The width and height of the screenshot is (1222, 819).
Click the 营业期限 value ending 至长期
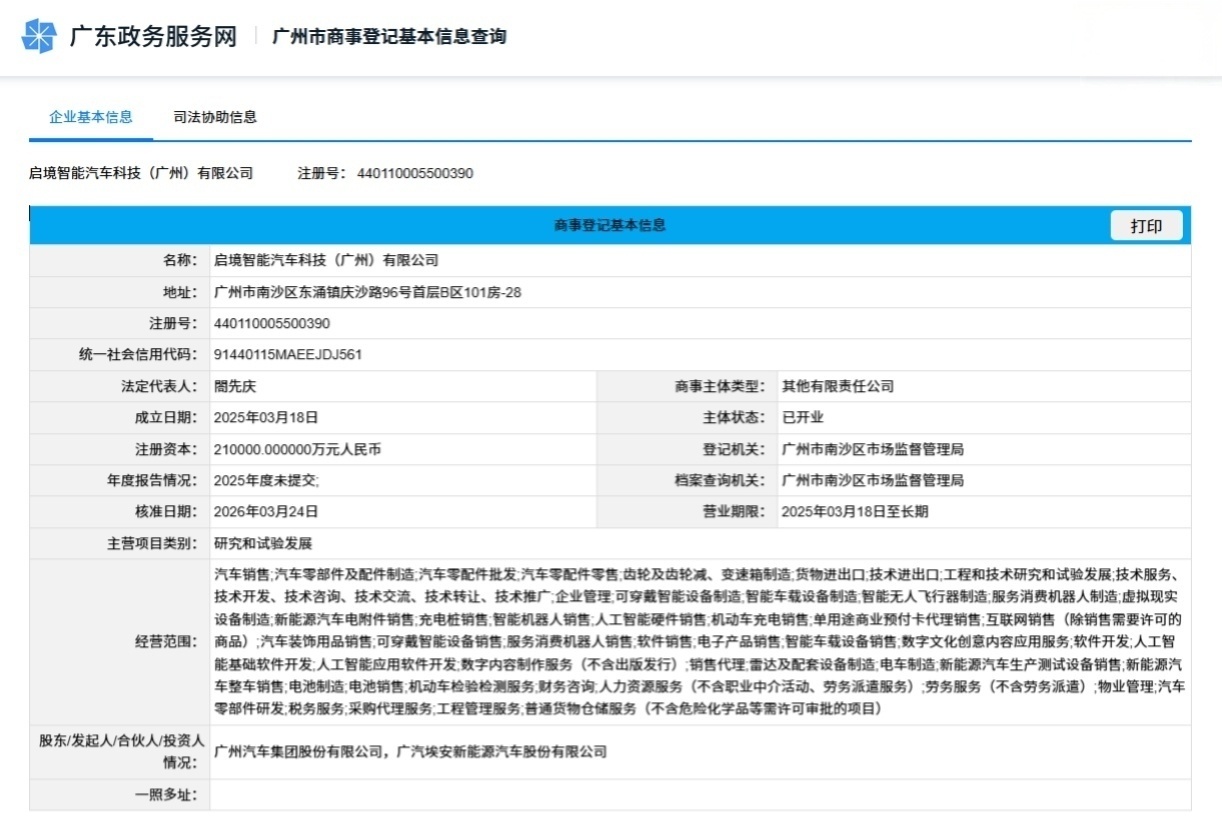click(x=855, y=511)
